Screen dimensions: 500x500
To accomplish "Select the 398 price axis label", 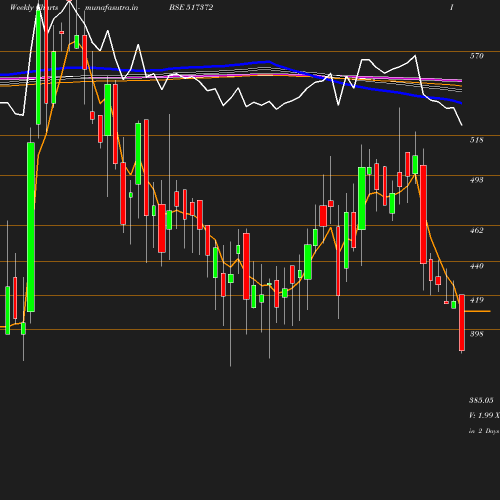I will (476, 334).
